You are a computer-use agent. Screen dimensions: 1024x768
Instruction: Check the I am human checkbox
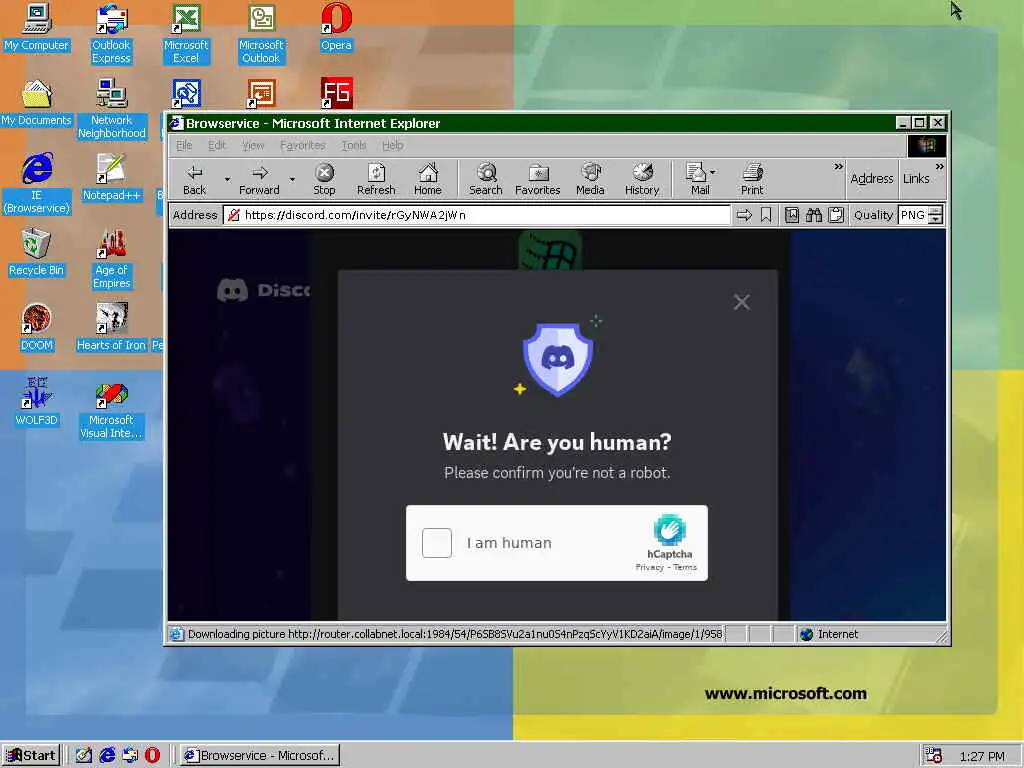(x=437, y=543)
